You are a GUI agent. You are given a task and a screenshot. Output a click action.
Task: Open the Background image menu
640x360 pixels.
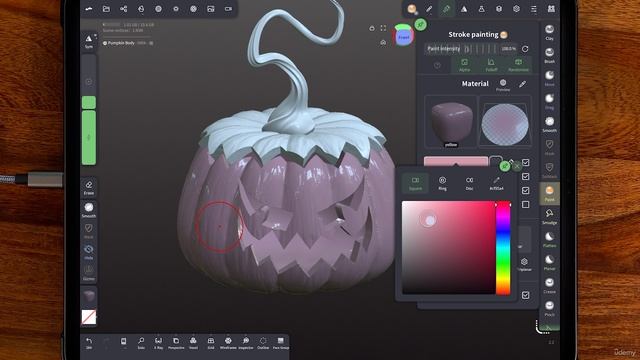[211, 9]
